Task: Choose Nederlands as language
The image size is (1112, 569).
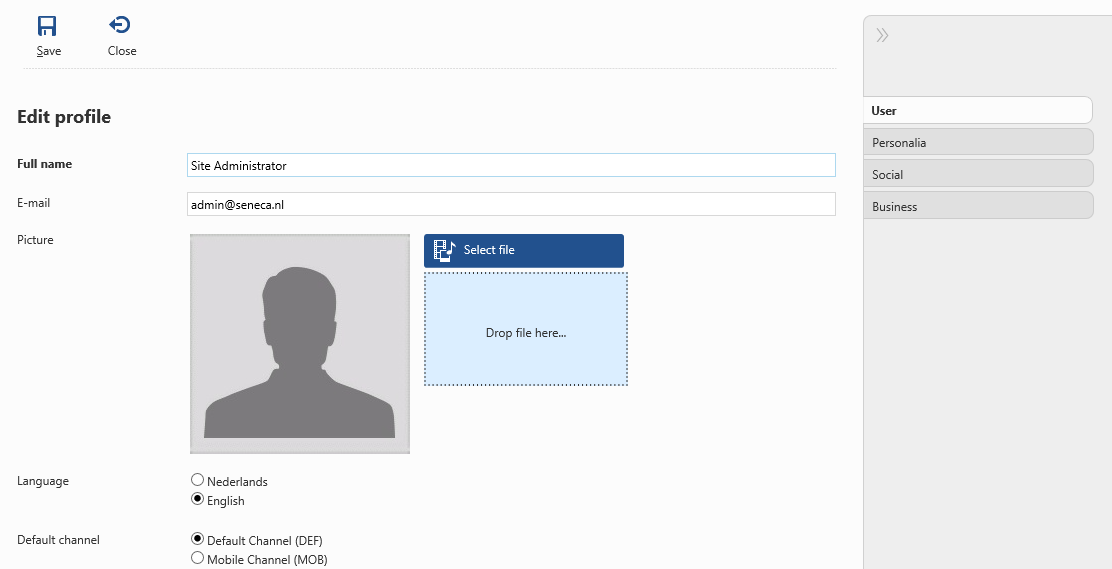Action: 198,480
